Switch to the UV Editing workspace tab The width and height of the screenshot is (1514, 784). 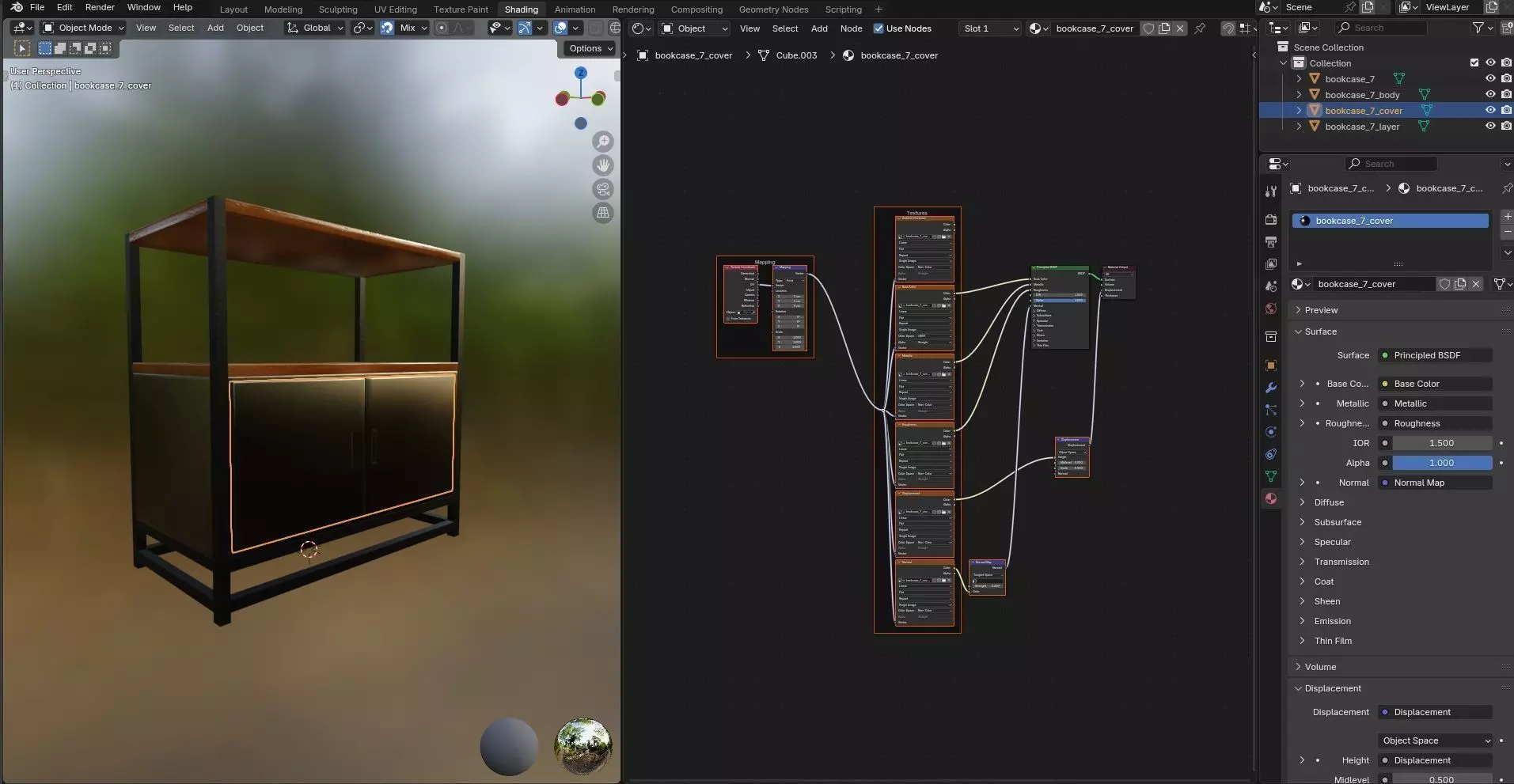point(395,9)
